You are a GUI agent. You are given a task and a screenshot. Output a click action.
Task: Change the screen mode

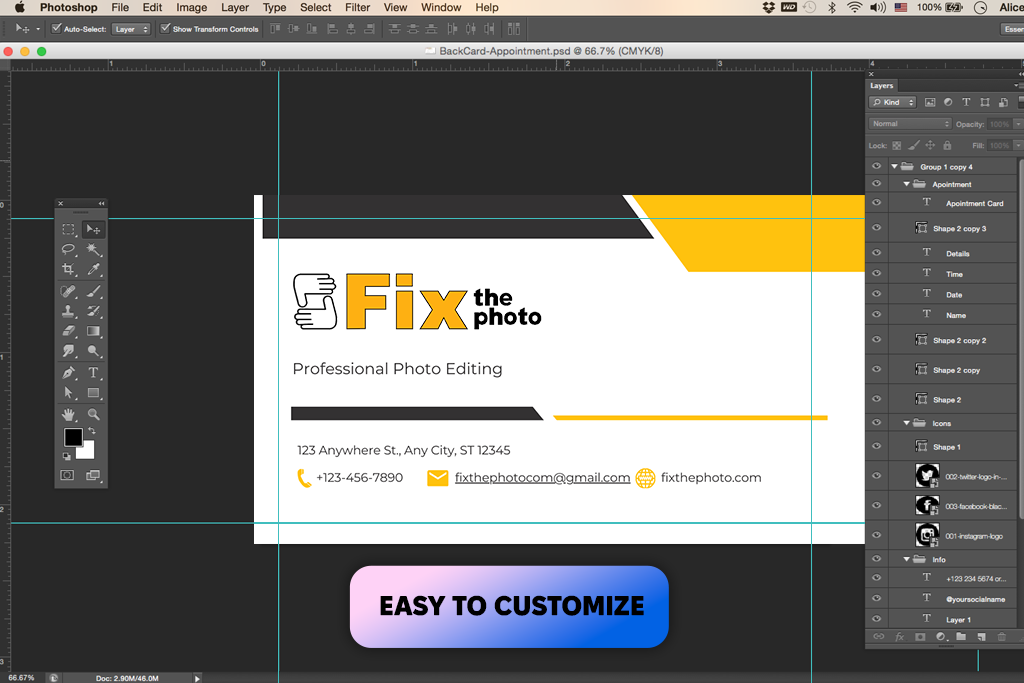(93, 475)
